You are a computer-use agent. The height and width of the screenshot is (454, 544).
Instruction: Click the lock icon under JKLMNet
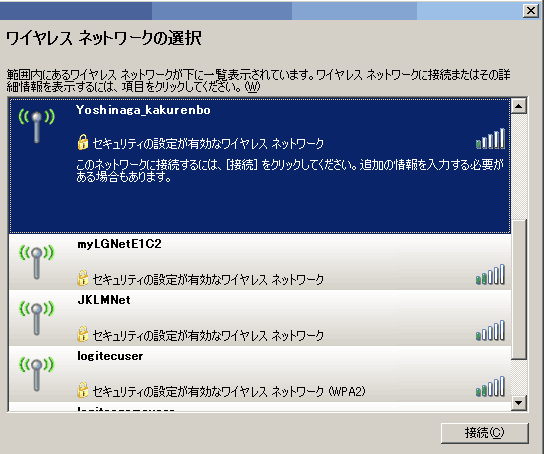click(x=83, y=334)
